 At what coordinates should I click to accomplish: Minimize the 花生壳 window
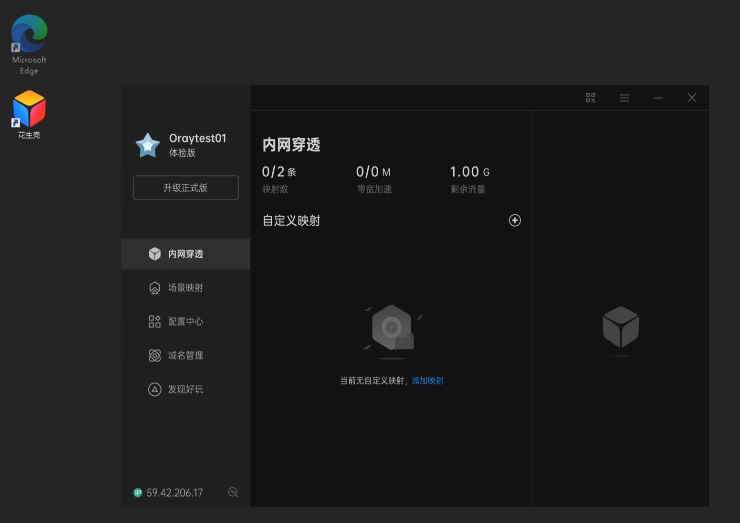[x=658, y=98]
